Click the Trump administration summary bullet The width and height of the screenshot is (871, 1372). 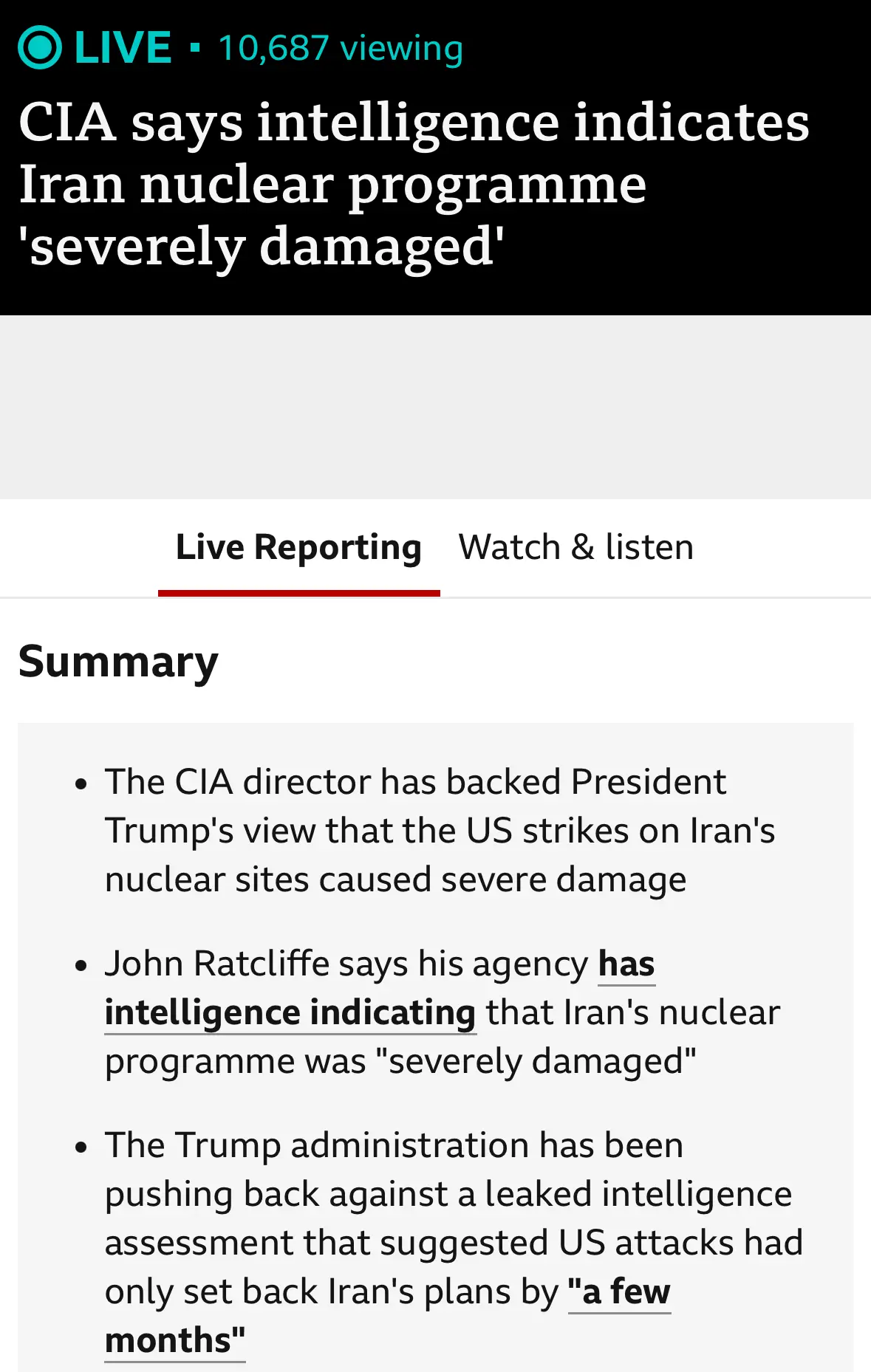454,1243
